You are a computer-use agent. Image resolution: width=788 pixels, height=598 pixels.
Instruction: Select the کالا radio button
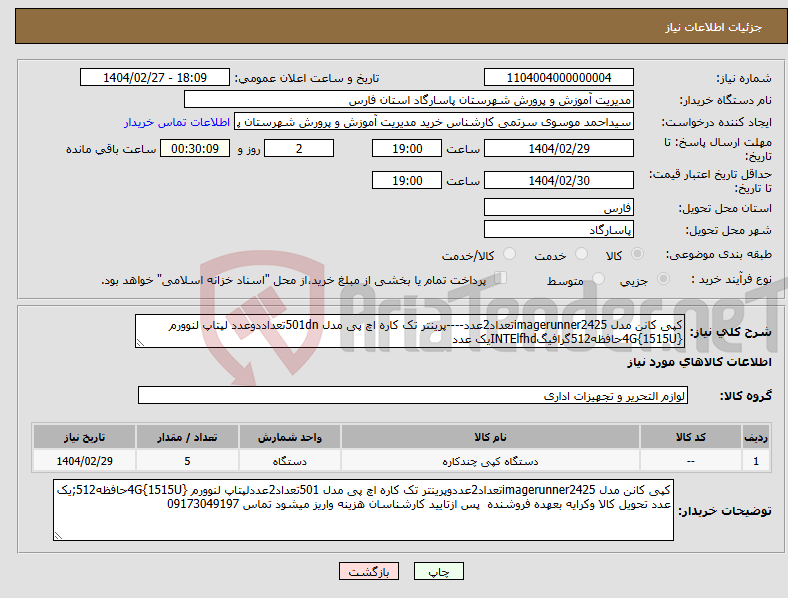pos(637,254)
